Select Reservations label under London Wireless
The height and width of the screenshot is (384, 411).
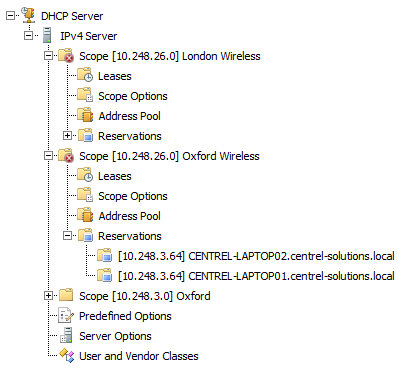[130, 136]
